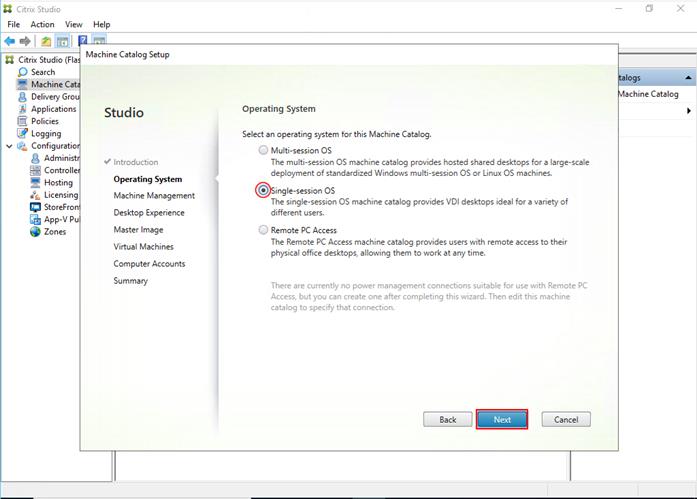The image size is (697, 499).
Task: Click Desktop Experience wizard step
Action: [149, 212]
